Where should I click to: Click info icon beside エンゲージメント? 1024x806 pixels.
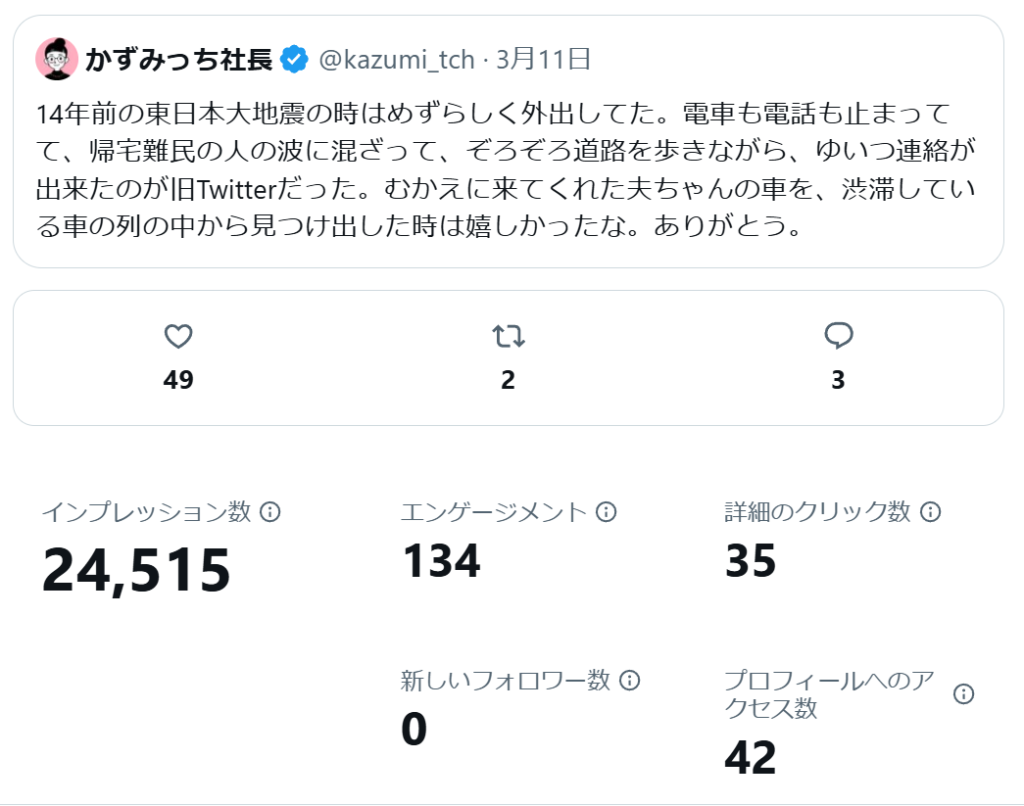(606, 512)
